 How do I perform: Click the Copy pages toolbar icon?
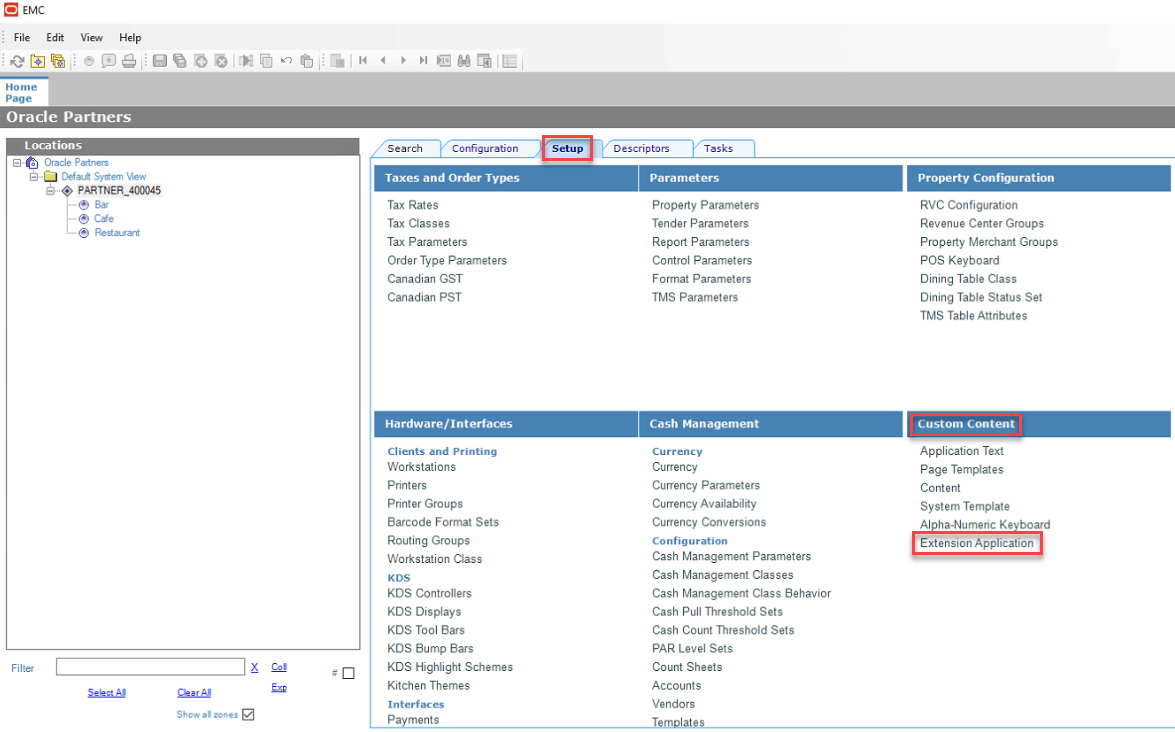click(x=266, y=61)
